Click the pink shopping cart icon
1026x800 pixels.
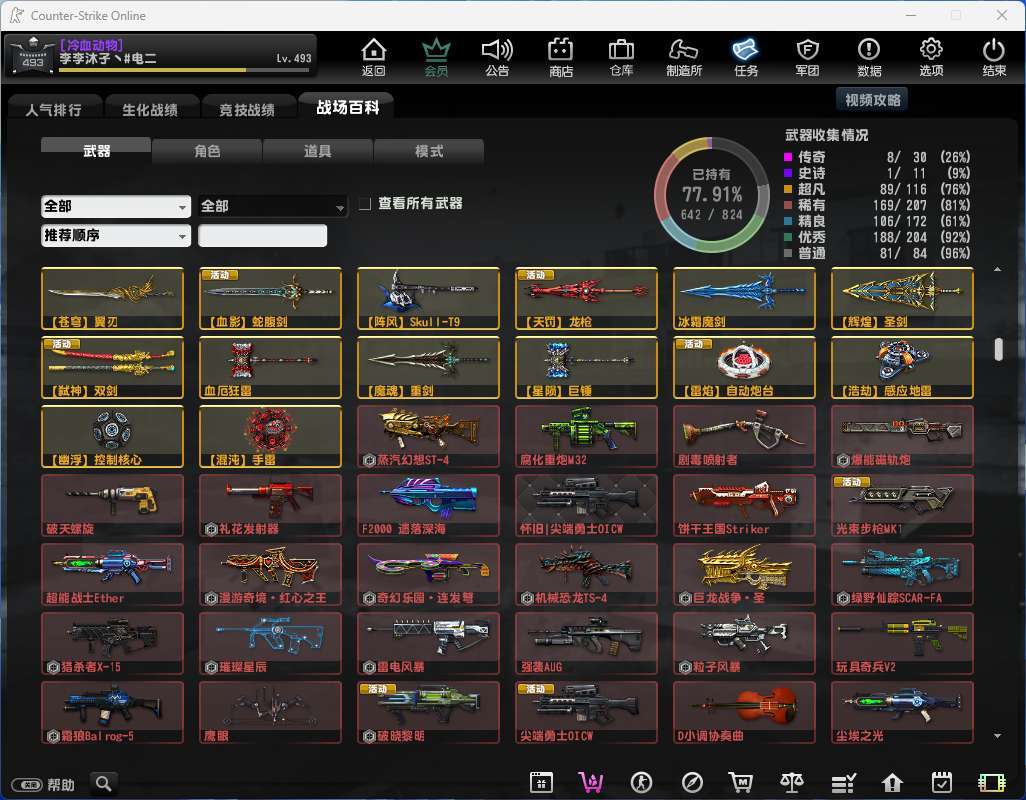[590, 782]
